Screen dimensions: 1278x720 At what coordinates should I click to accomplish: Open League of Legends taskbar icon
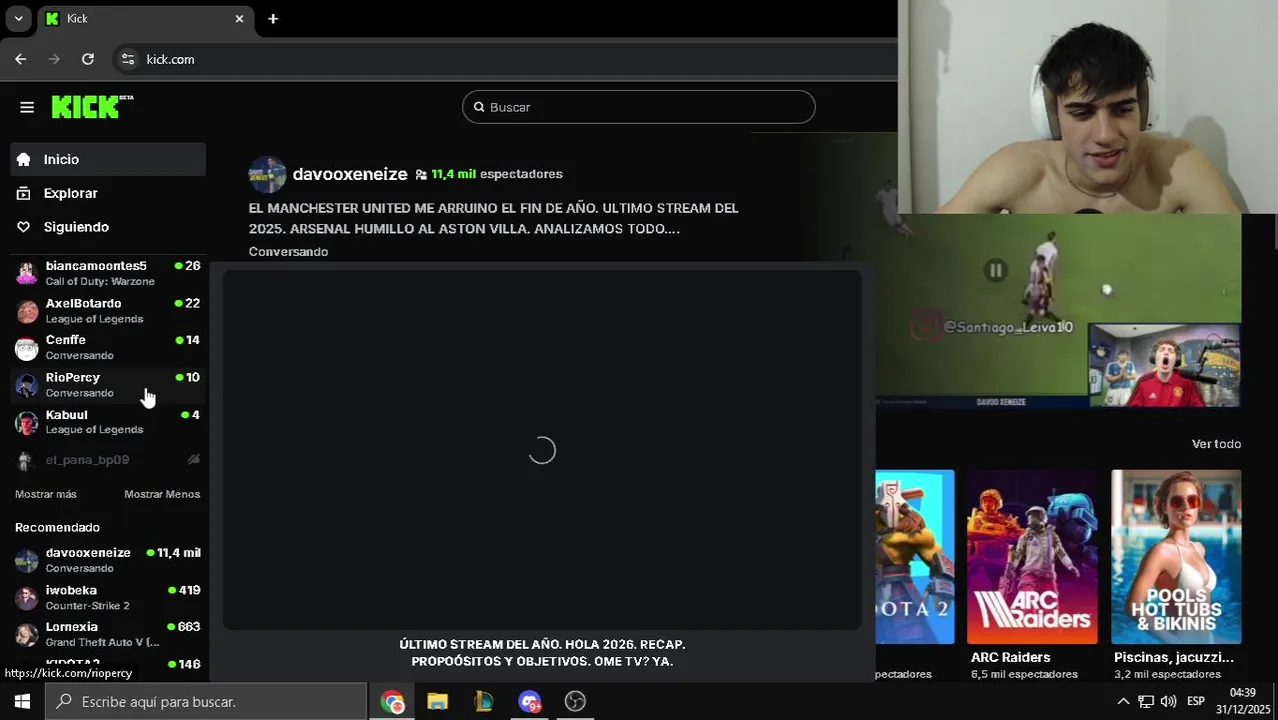pos(483,701)
